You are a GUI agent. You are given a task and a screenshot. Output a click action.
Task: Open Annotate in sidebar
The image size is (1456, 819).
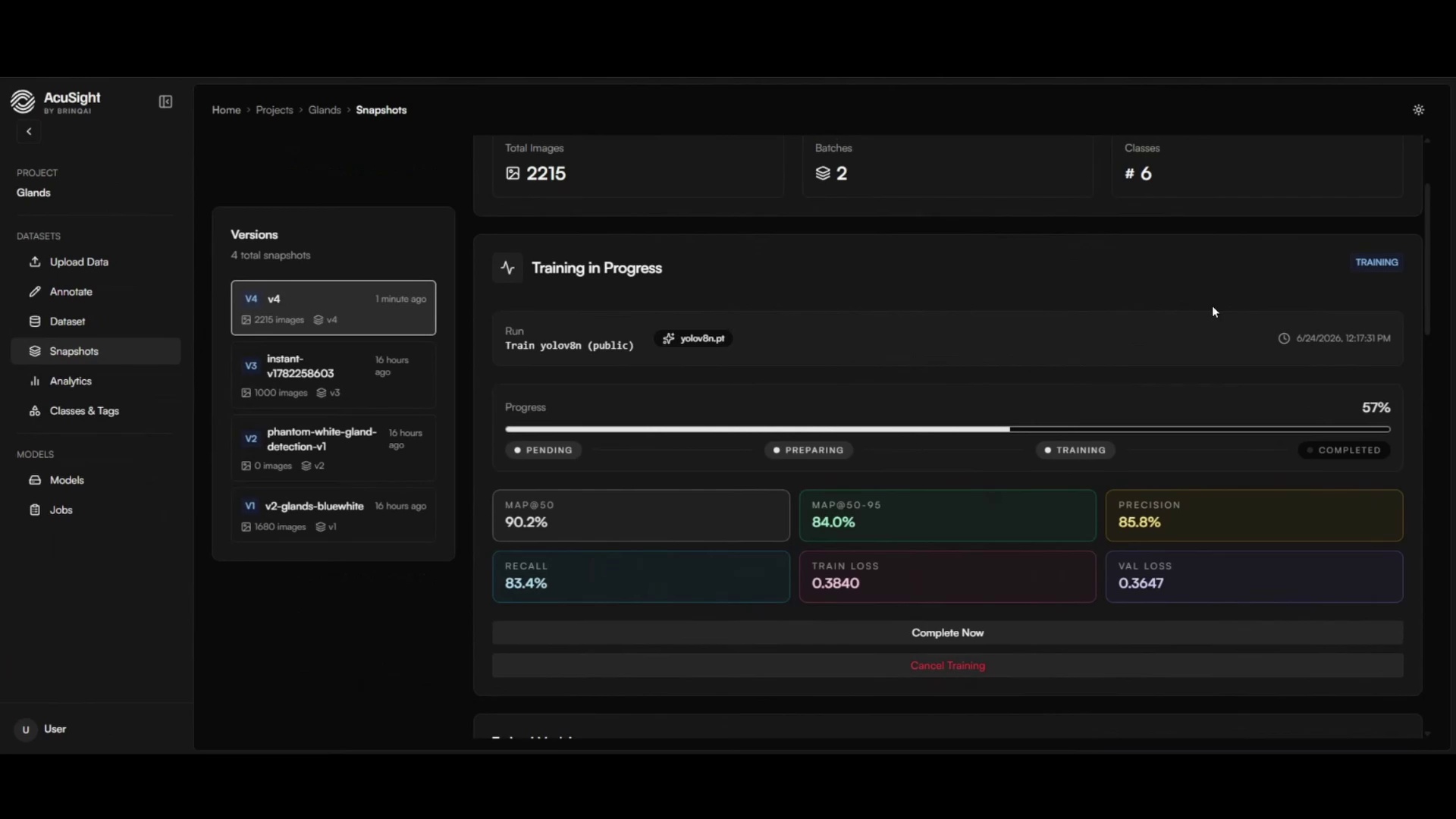click(96, 292)
